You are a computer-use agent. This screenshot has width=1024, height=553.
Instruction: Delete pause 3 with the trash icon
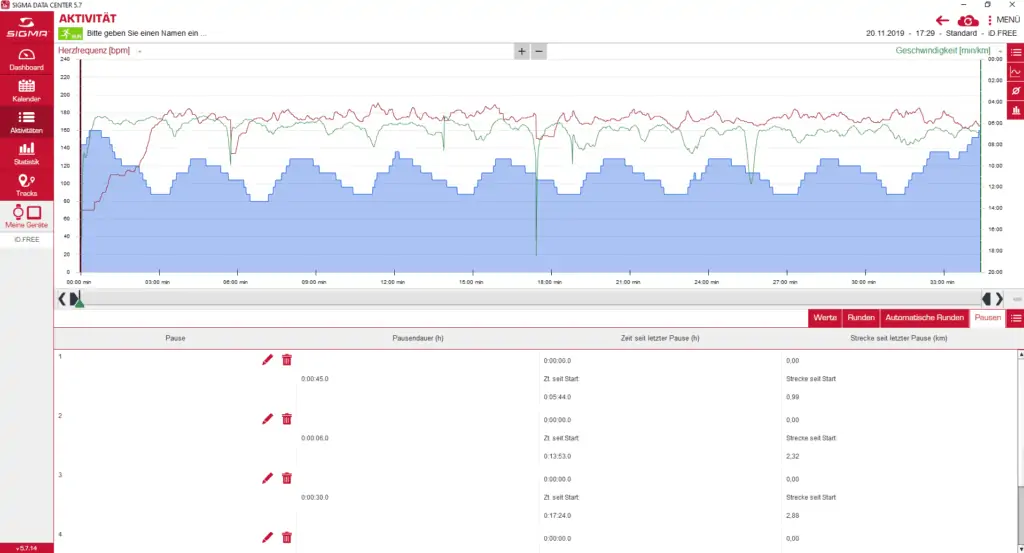pos(287,478)
